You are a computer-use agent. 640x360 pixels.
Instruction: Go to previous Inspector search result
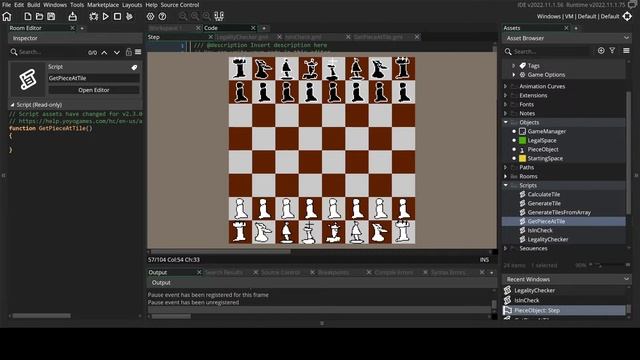pos(104,52)
